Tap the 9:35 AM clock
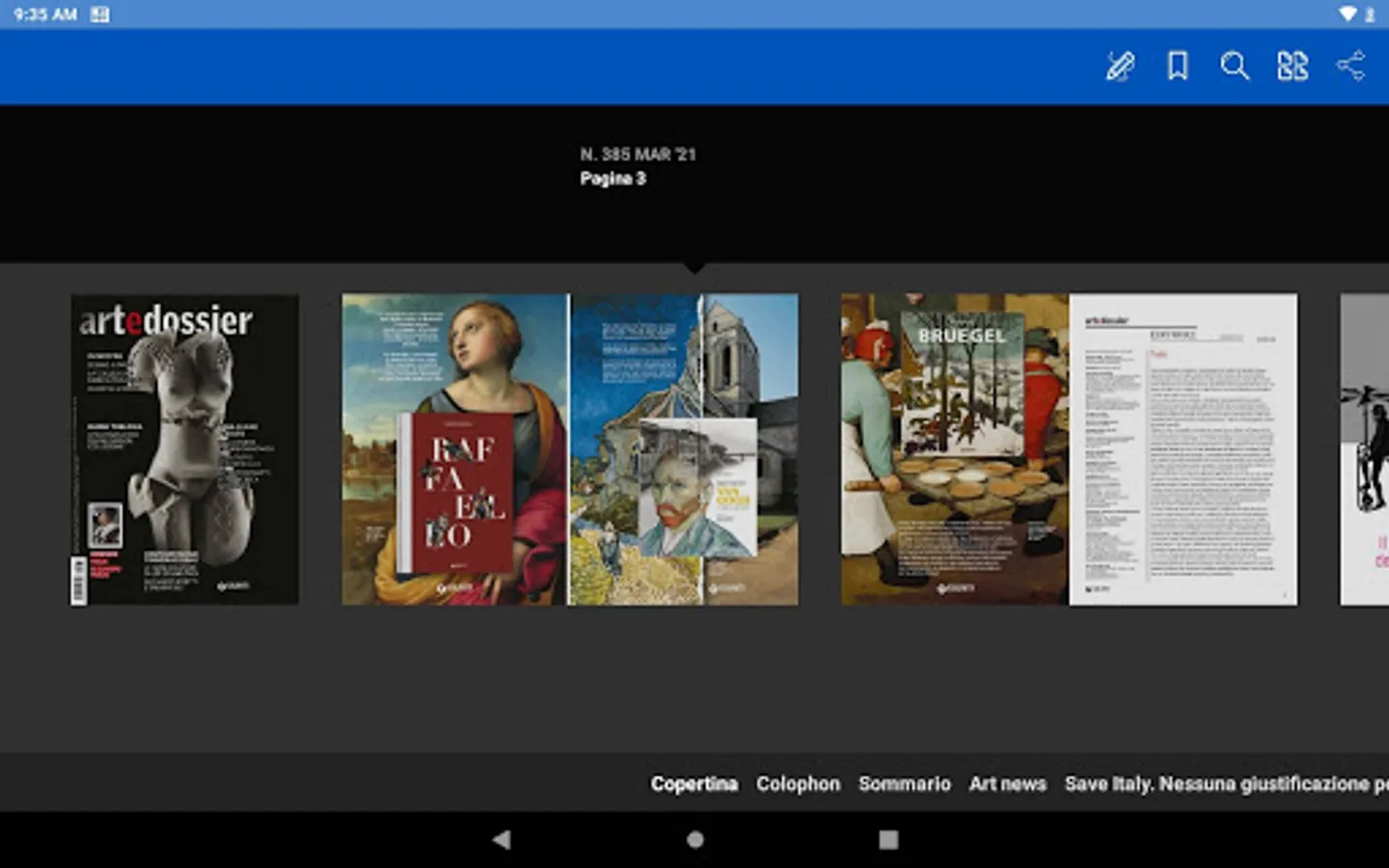The width and height of the screenshot is (1389, 868). coord(45,14)
